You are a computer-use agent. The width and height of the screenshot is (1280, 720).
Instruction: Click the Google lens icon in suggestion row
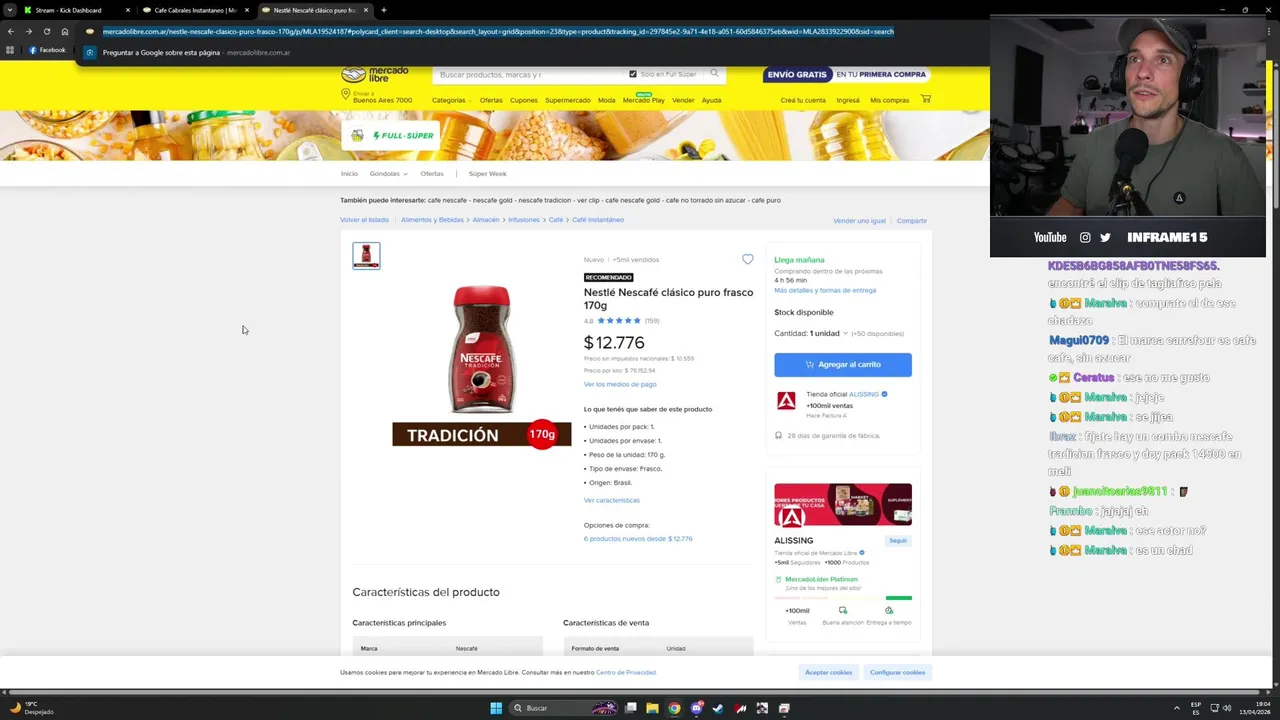point(90,52)
